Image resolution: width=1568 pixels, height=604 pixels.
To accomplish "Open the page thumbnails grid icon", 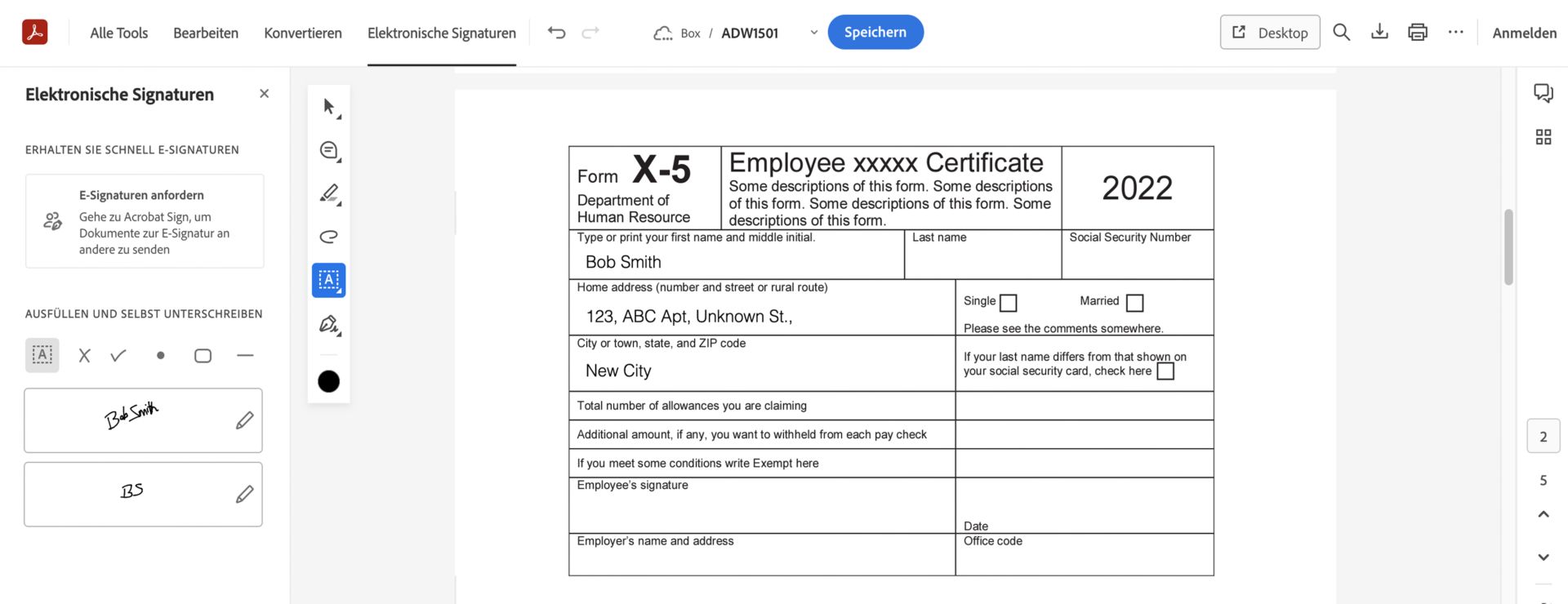I will pyautogui.click(x=1543, y=137).
